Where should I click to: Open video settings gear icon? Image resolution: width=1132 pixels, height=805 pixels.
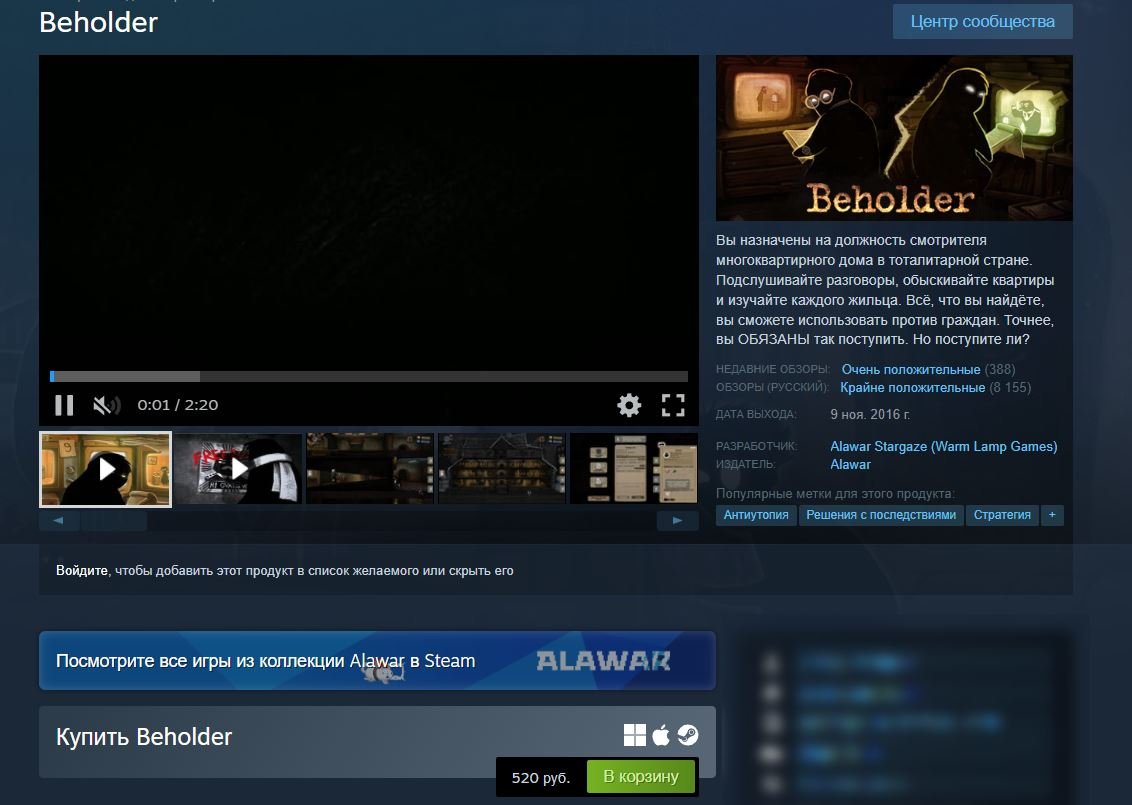pyautogui.click(x=629, y=405)
